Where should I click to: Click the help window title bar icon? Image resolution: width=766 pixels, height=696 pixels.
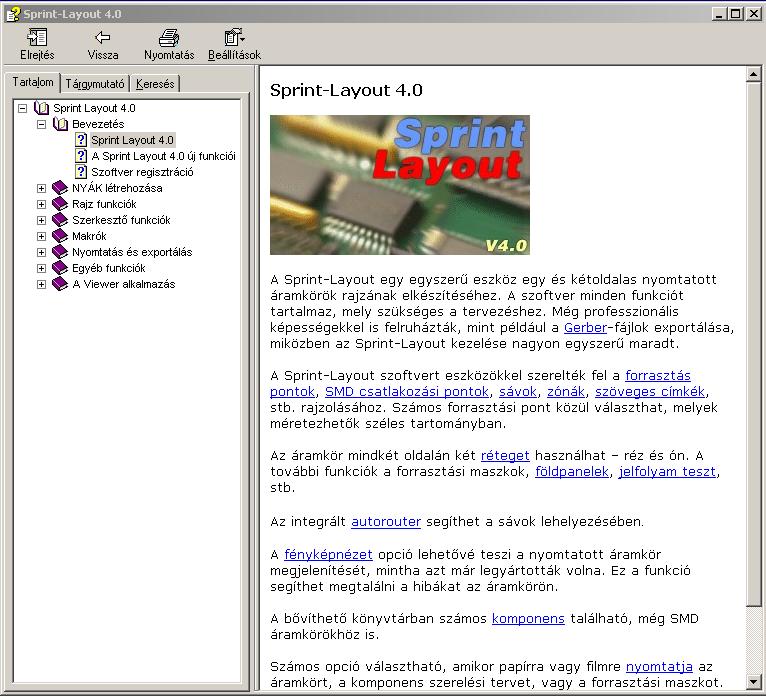(x=13, y=14)
